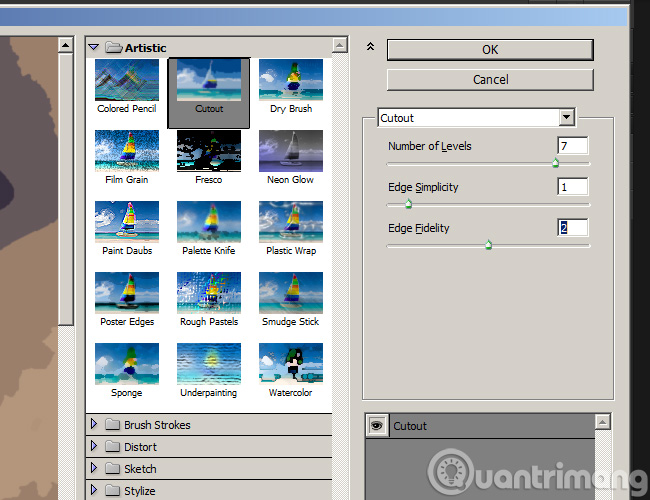Choose the Rough Pastels filter thumbnail
The width and height of the screenshot is (650, 500).
point(209,293)
